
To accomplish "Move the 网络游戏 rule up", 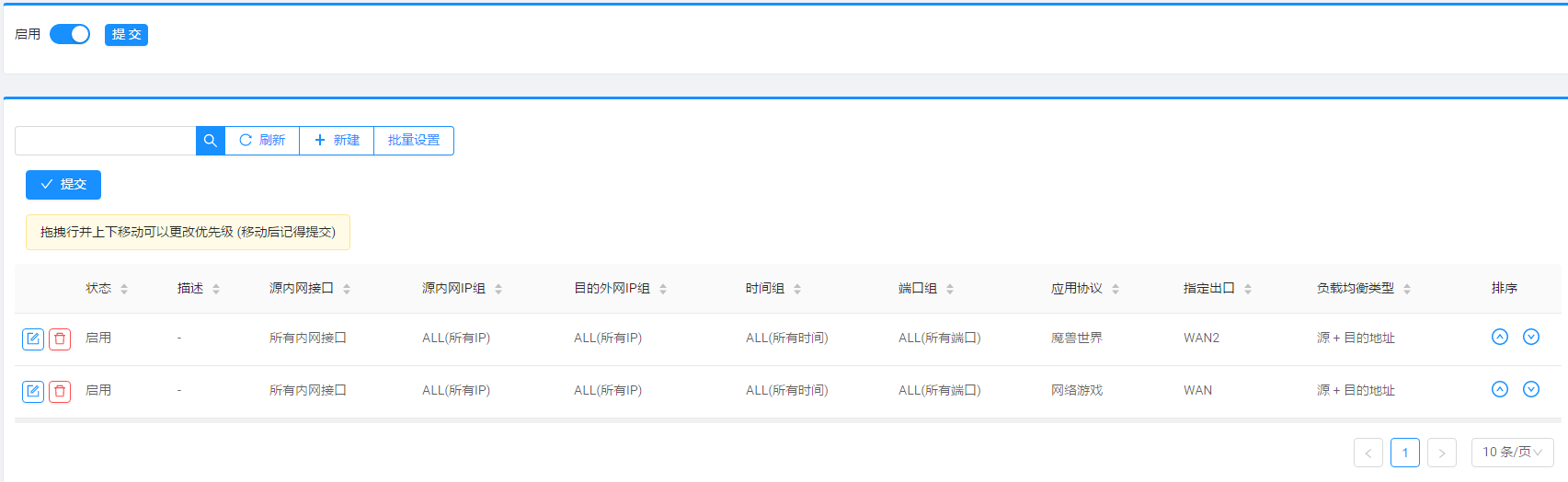I will tap(1499, 389).
